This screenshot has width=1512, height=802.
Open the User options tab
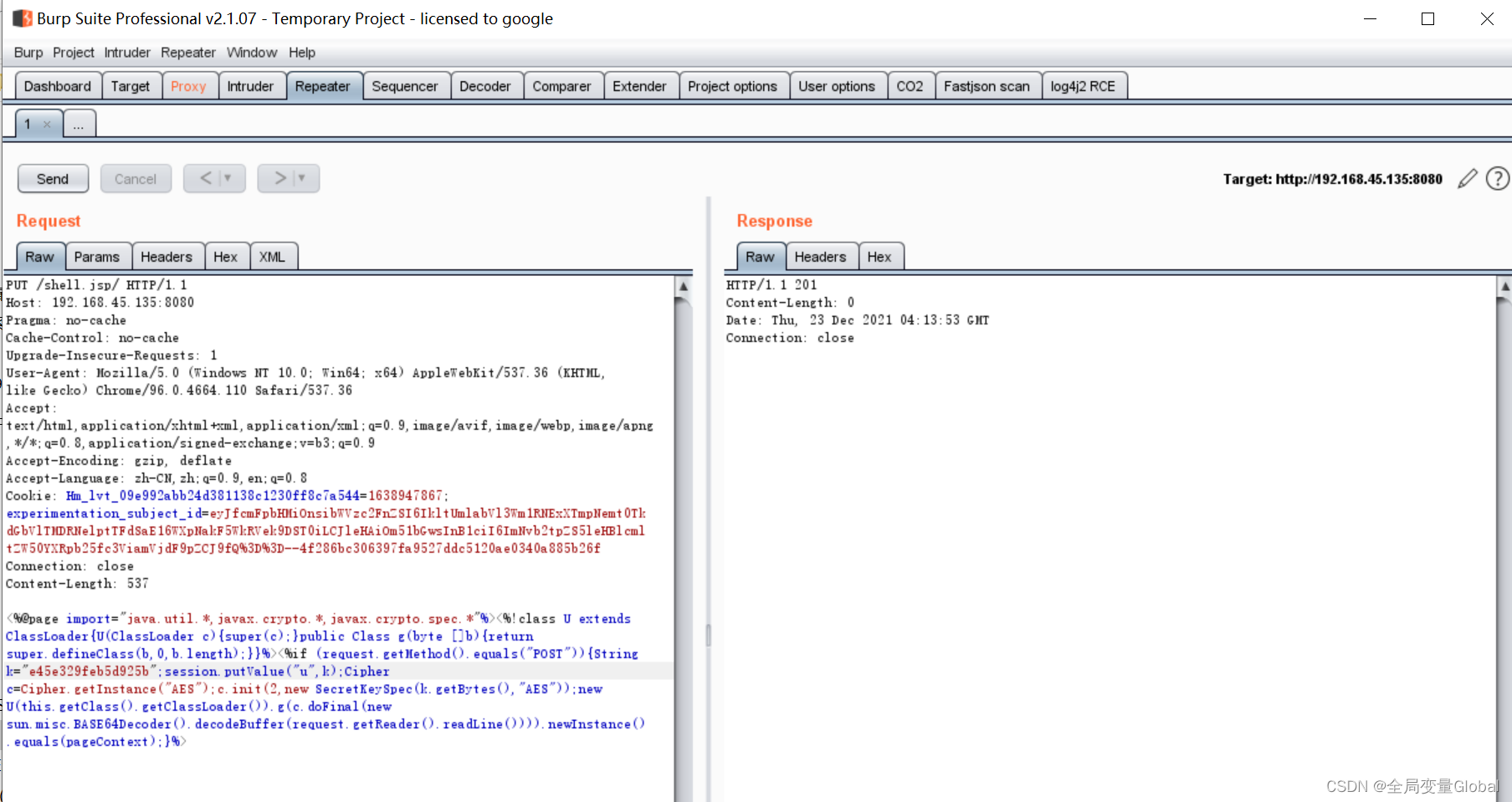837,86
